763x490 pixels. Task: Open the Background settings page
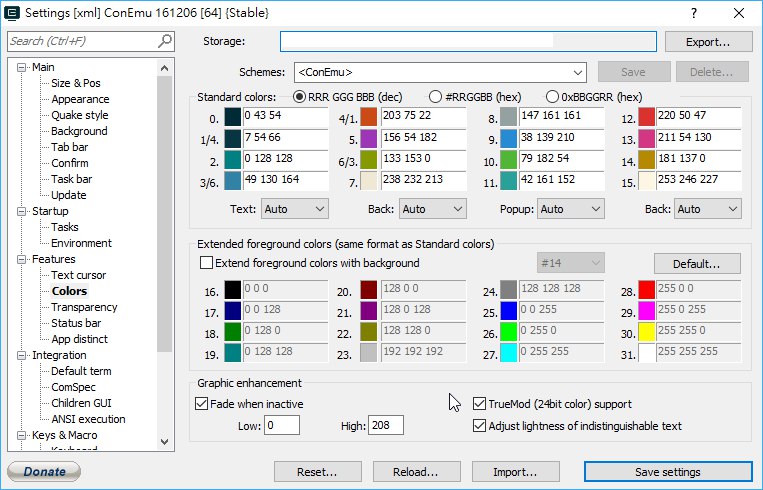coord(79,131)
